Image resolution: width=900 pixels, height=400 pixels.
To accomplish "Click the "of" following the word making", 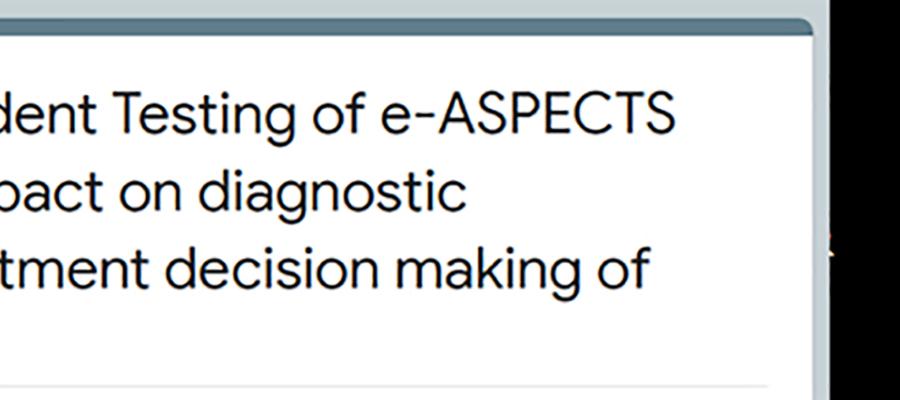I will [x=623, y=269].
